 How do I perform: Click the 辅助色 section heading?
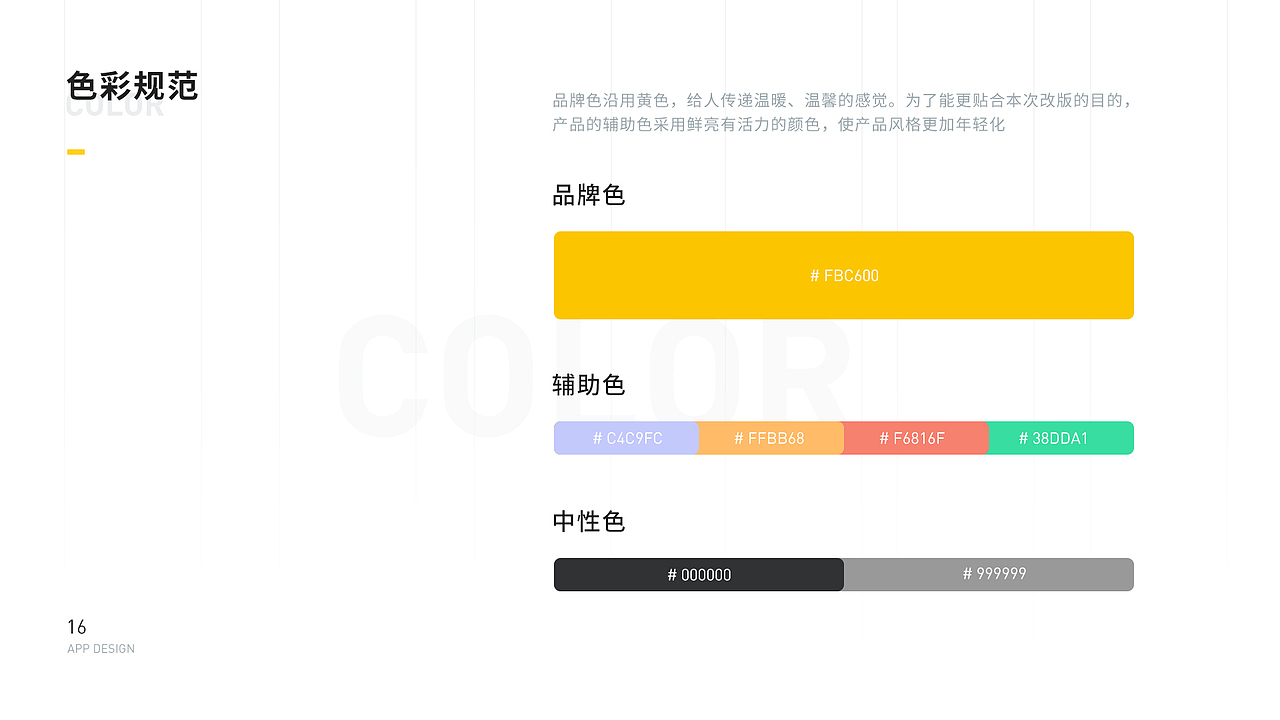click(589, 384)
